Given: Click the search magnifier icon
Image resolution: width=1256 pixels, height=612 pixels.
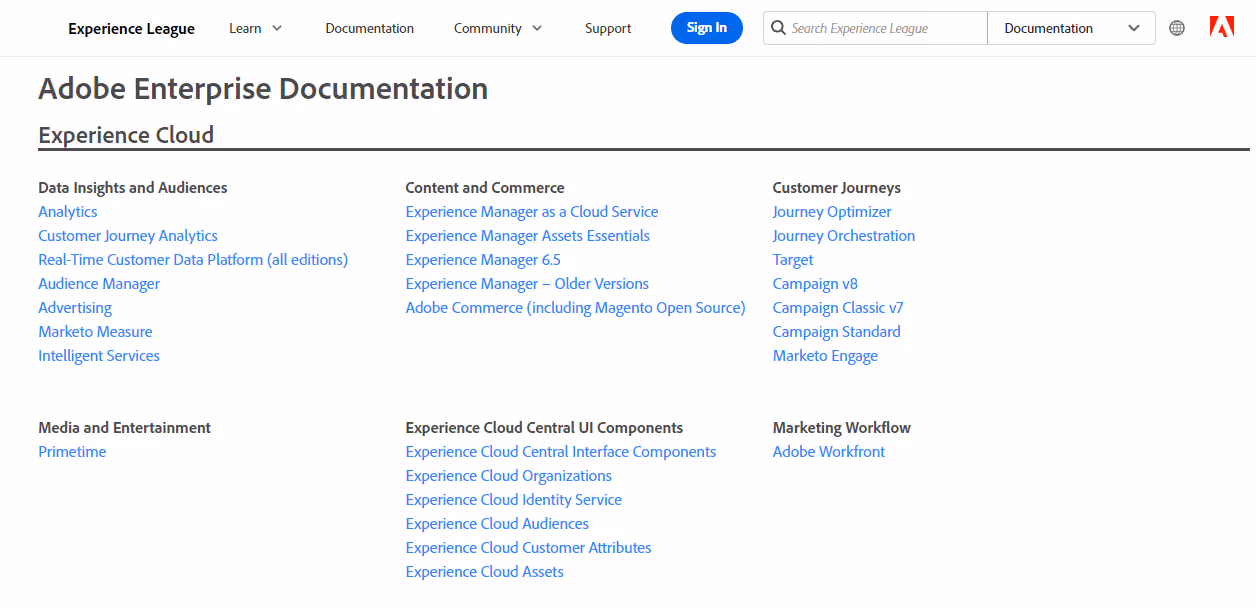Looking at the screenshot, I should tap(778, 28).
